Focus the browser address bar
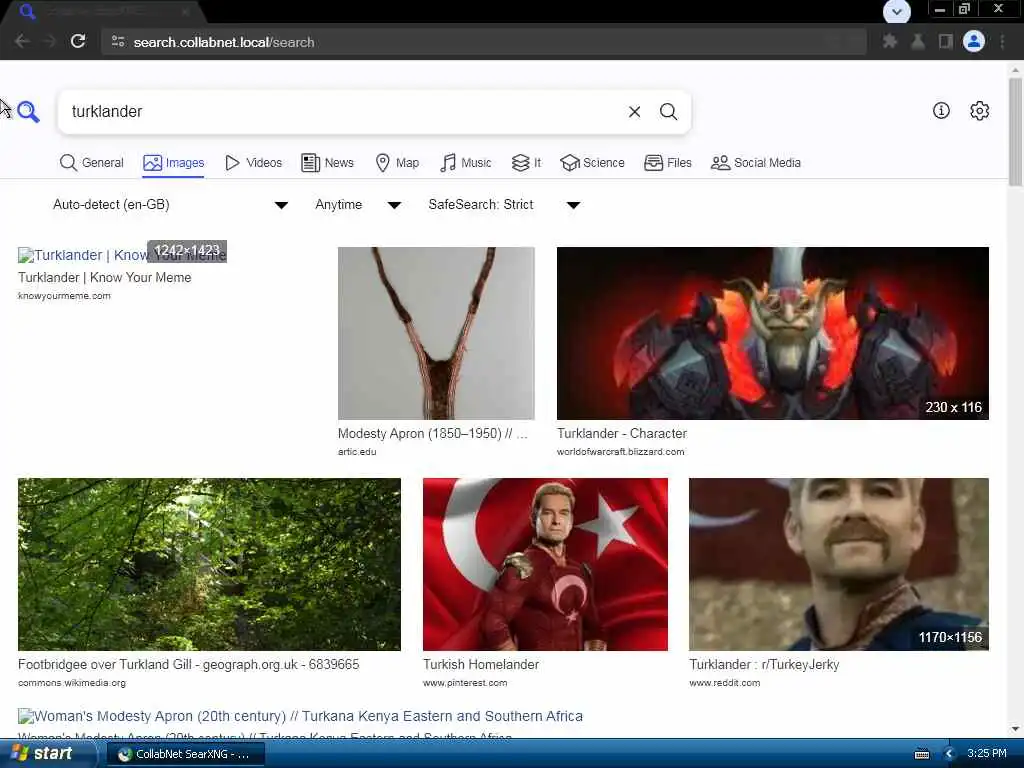Viewport: 1024px width, 768px height. pos(483,42)
